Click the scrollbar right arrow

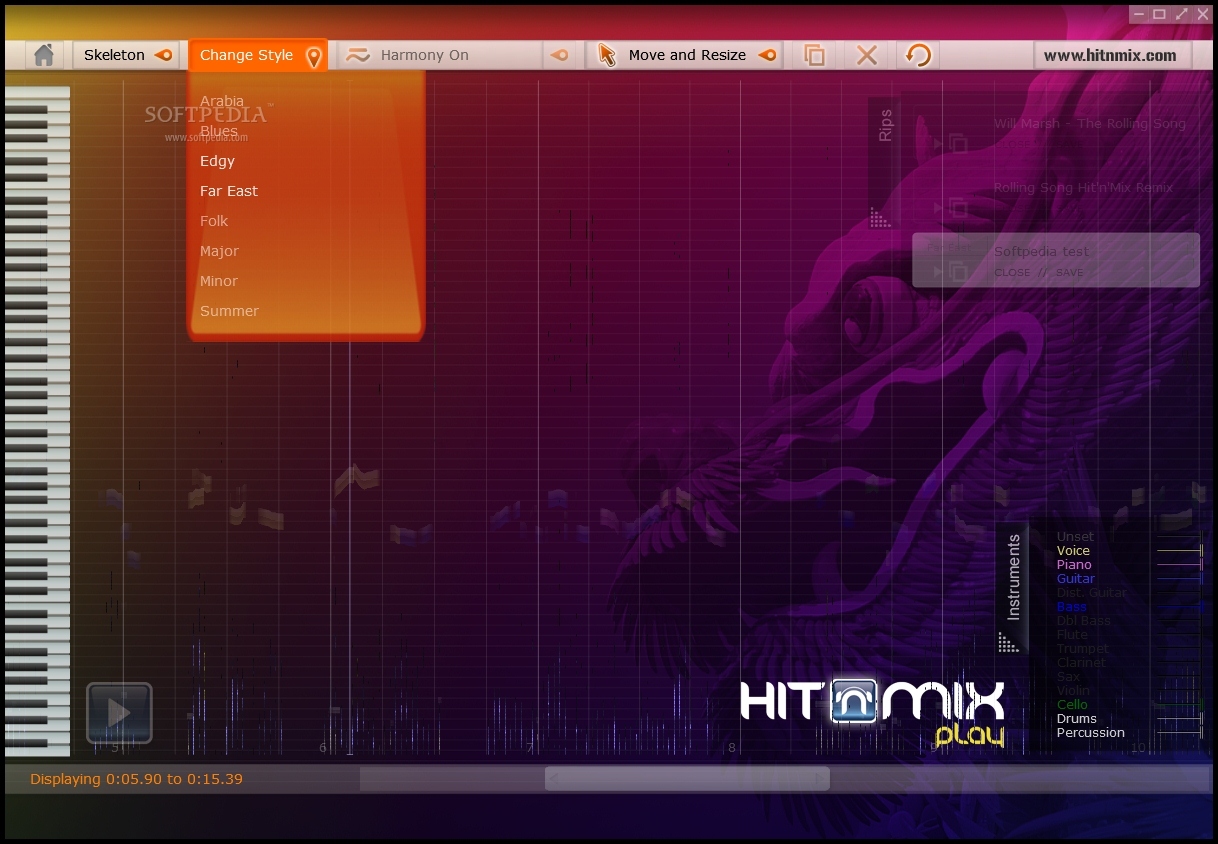click(x=821, y=779)
